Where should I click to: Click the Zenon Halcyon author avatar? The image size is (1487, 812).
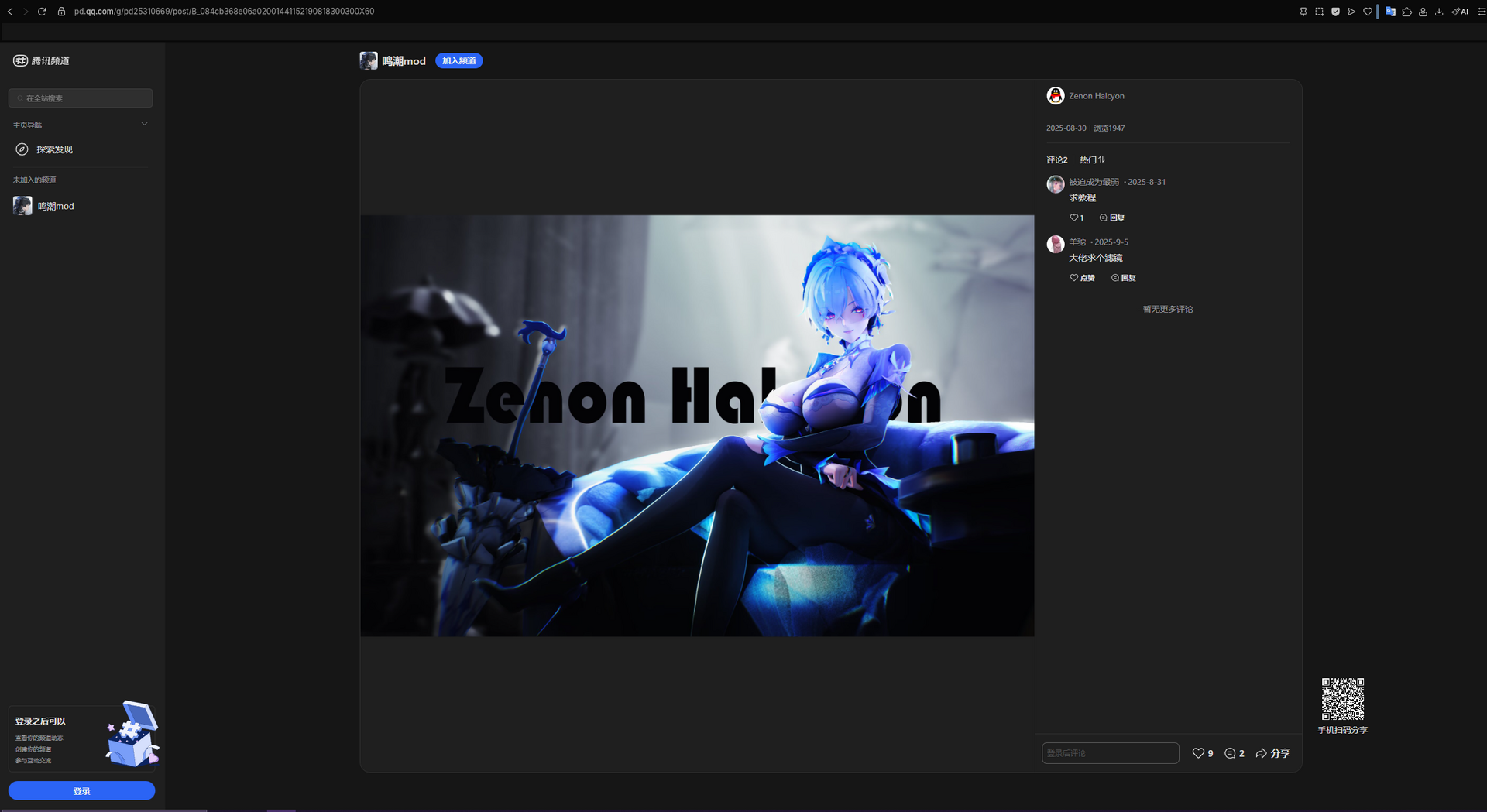tap(1055, 95)
